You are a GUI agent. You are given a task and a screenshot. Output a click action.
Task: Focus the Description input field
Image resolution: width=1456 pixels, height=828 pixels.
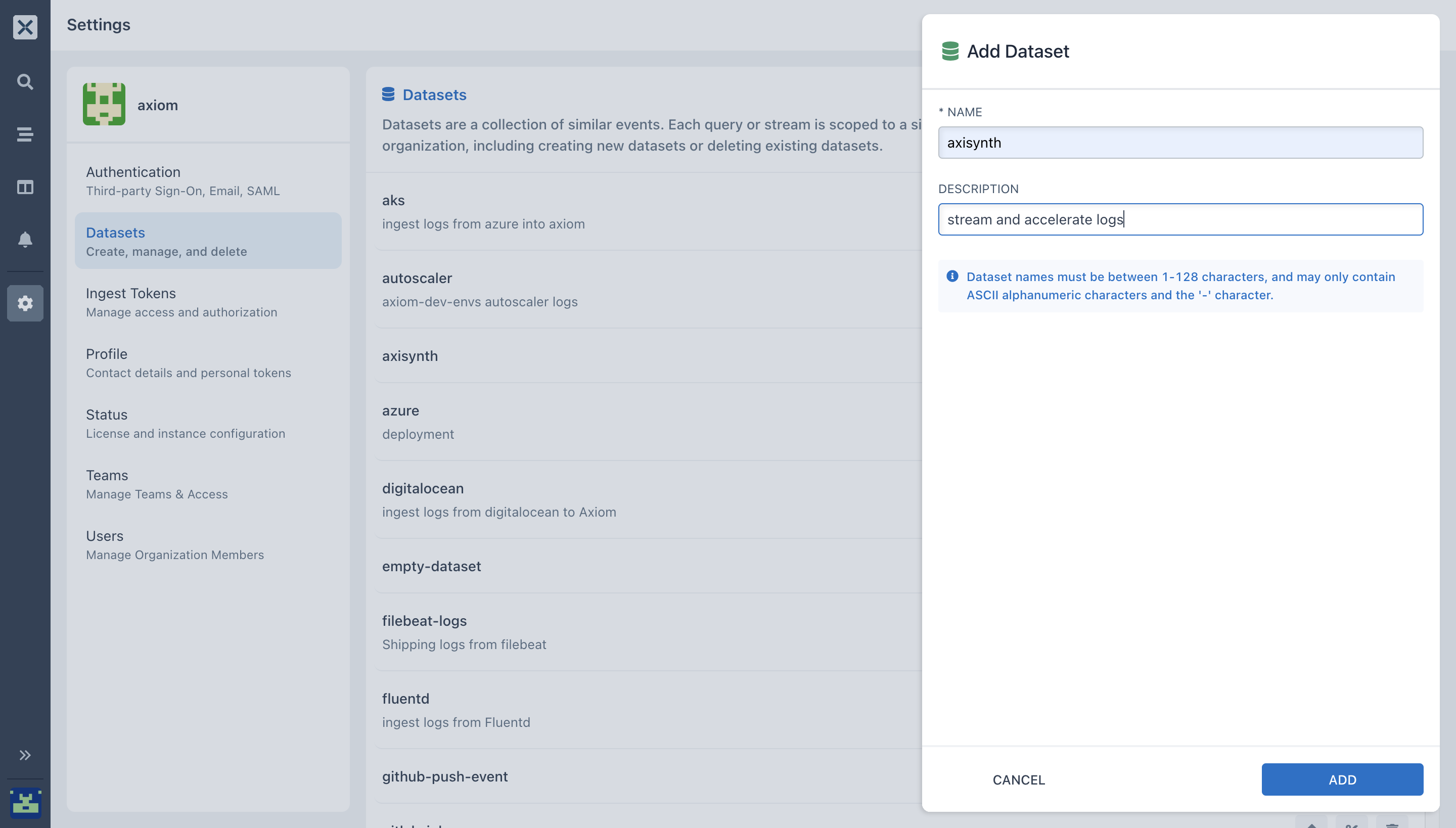pyautogui.click(x=1181, y=219)
